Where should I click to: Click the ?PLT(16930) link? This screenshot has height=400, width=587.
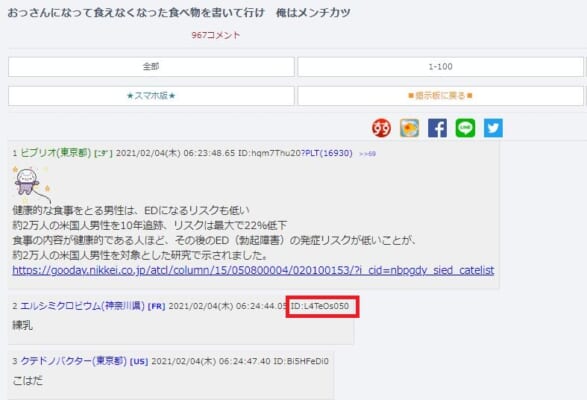click(x=327, y=153)
